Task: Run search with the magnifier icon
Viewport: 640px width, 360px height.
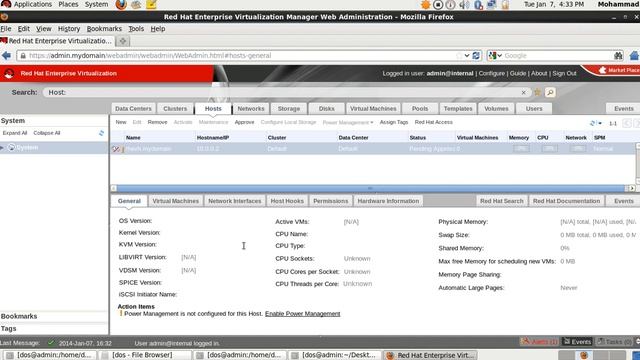Action: tap(550, 92)
